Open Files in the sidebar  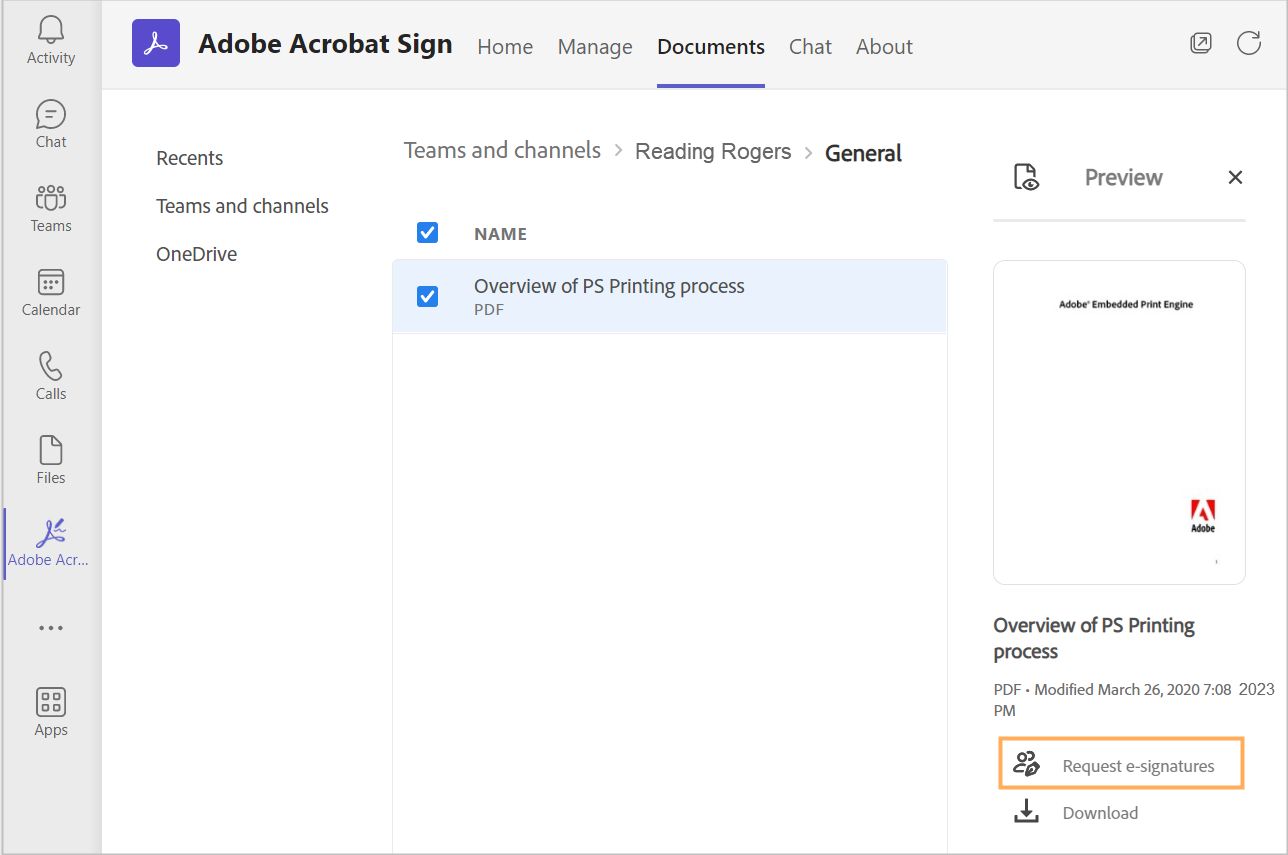pos(51,460)
